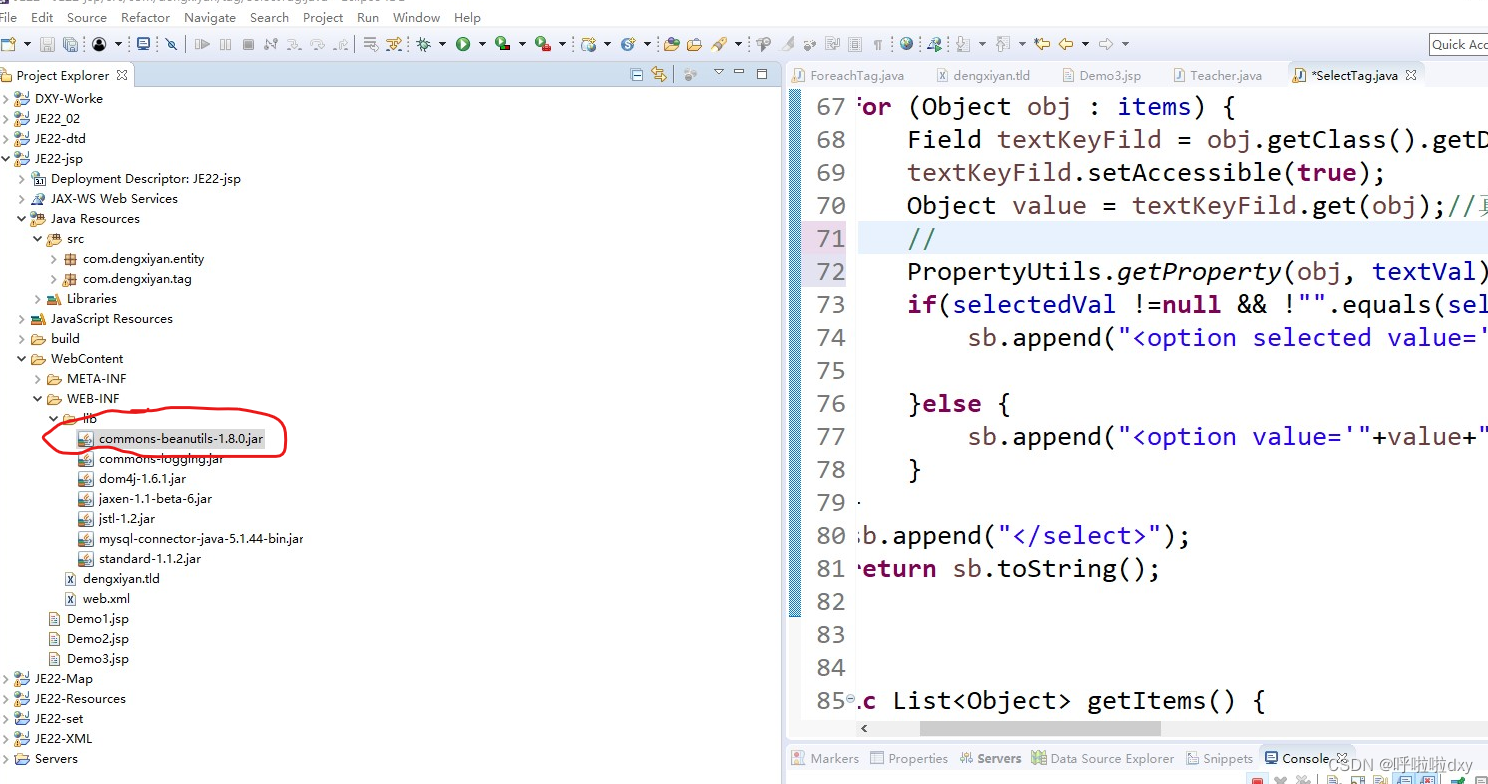Click the Save All toolbar icon

click(x=70, y=44)
